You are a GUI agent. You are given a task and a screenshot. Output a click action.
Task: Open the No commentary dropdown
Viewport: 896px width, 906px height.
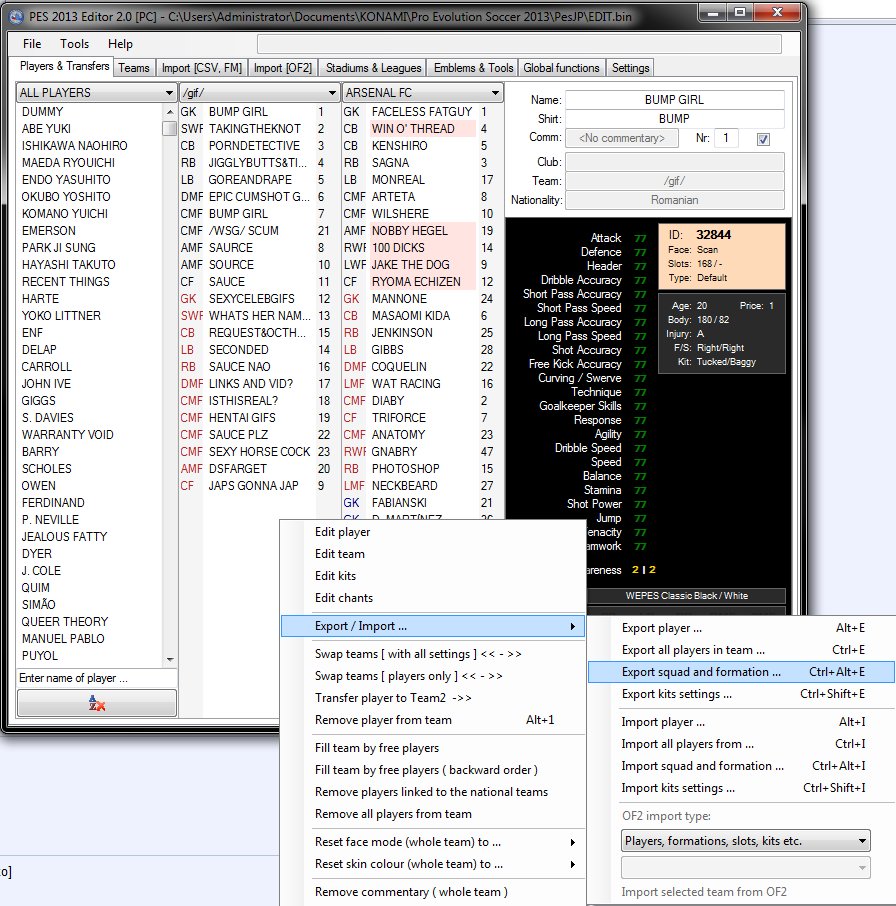tap(622, 138)
